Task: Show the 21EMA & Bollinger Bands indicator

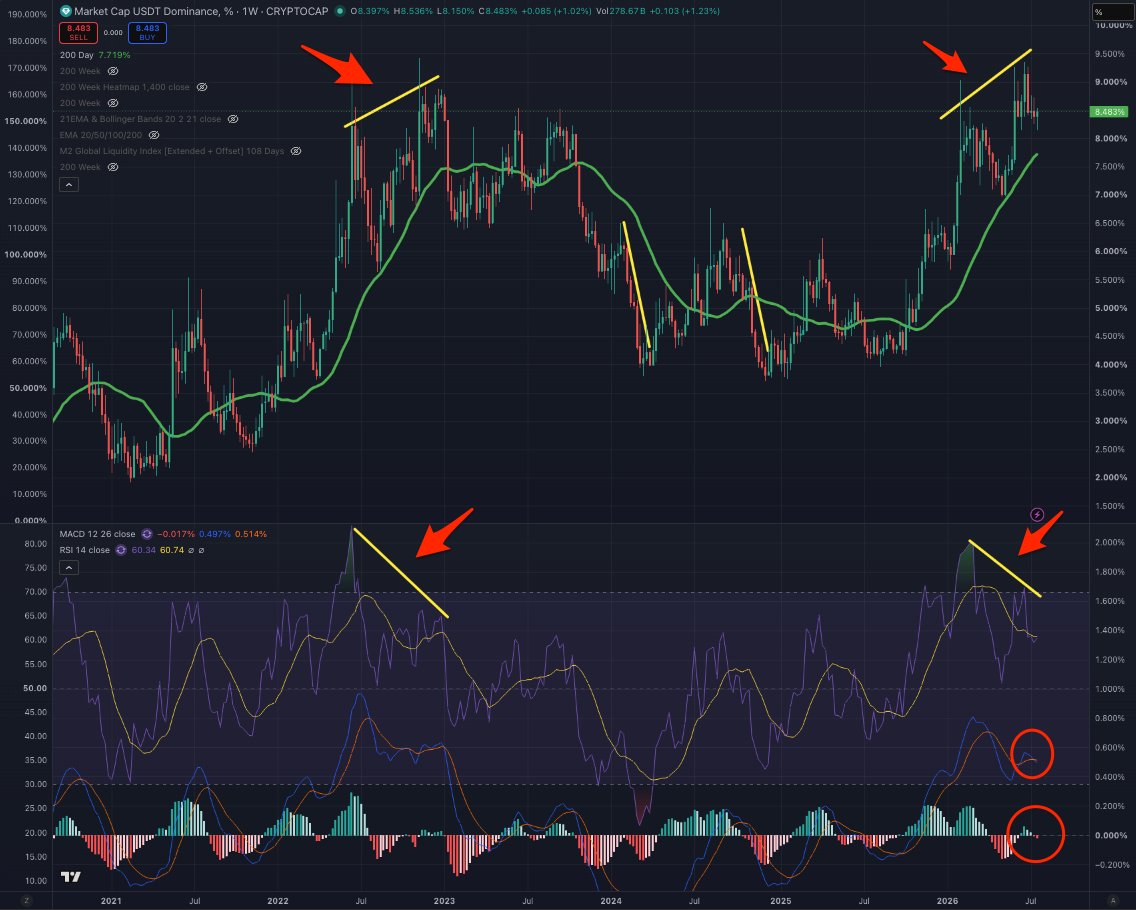Action: pyautogui.click(x=233, y=119)
